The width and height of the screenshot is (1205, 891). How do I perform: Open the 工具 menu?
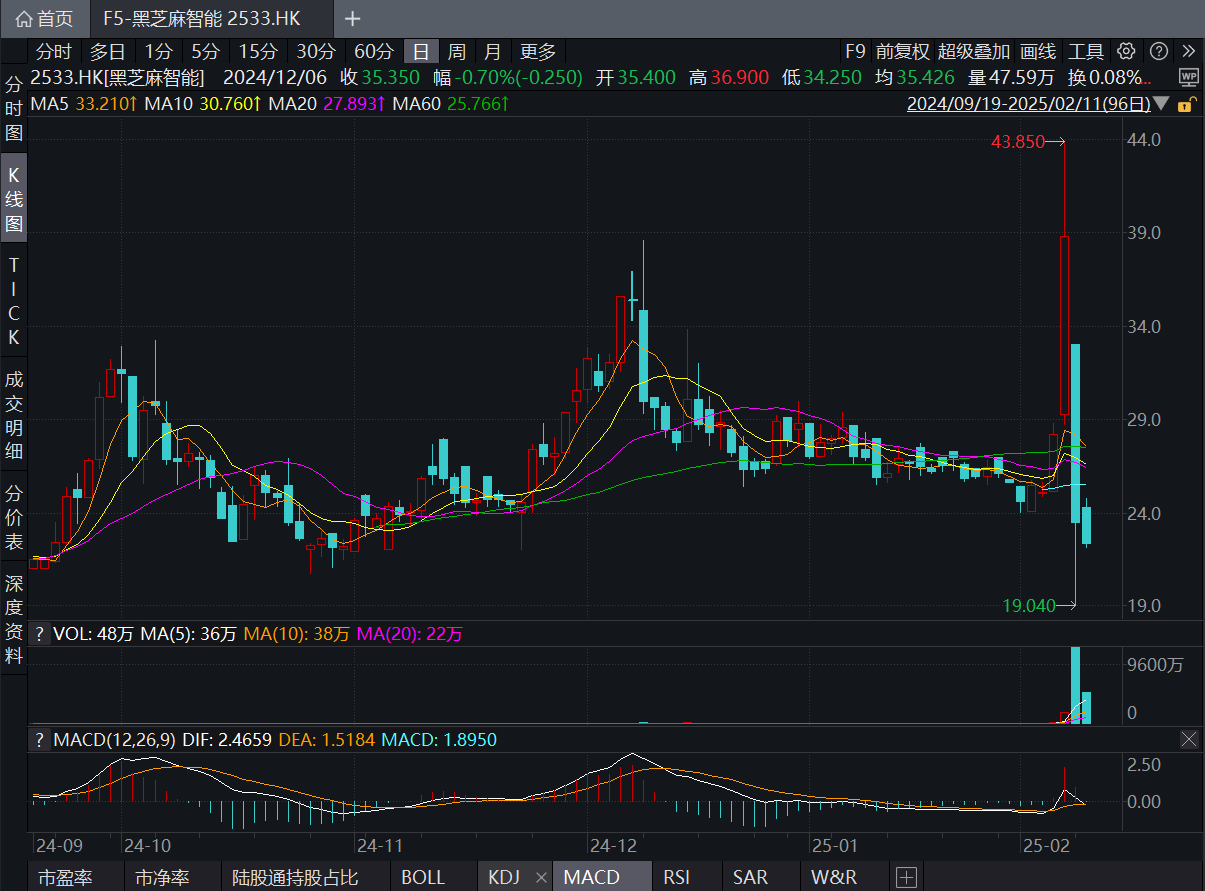point(1086,52)
